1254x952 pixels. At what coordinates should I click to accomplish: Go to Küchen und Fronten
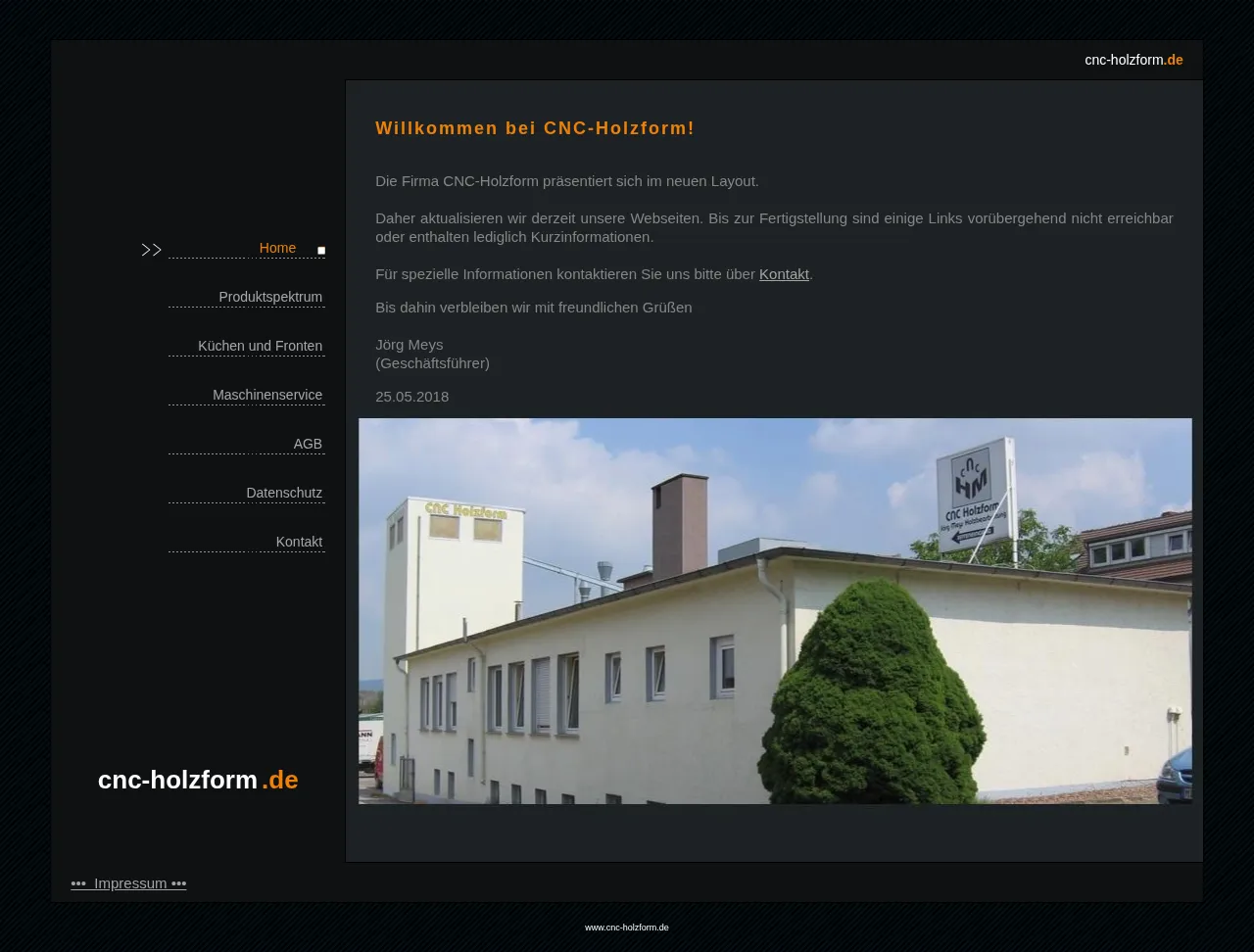(x=260, y=346)
